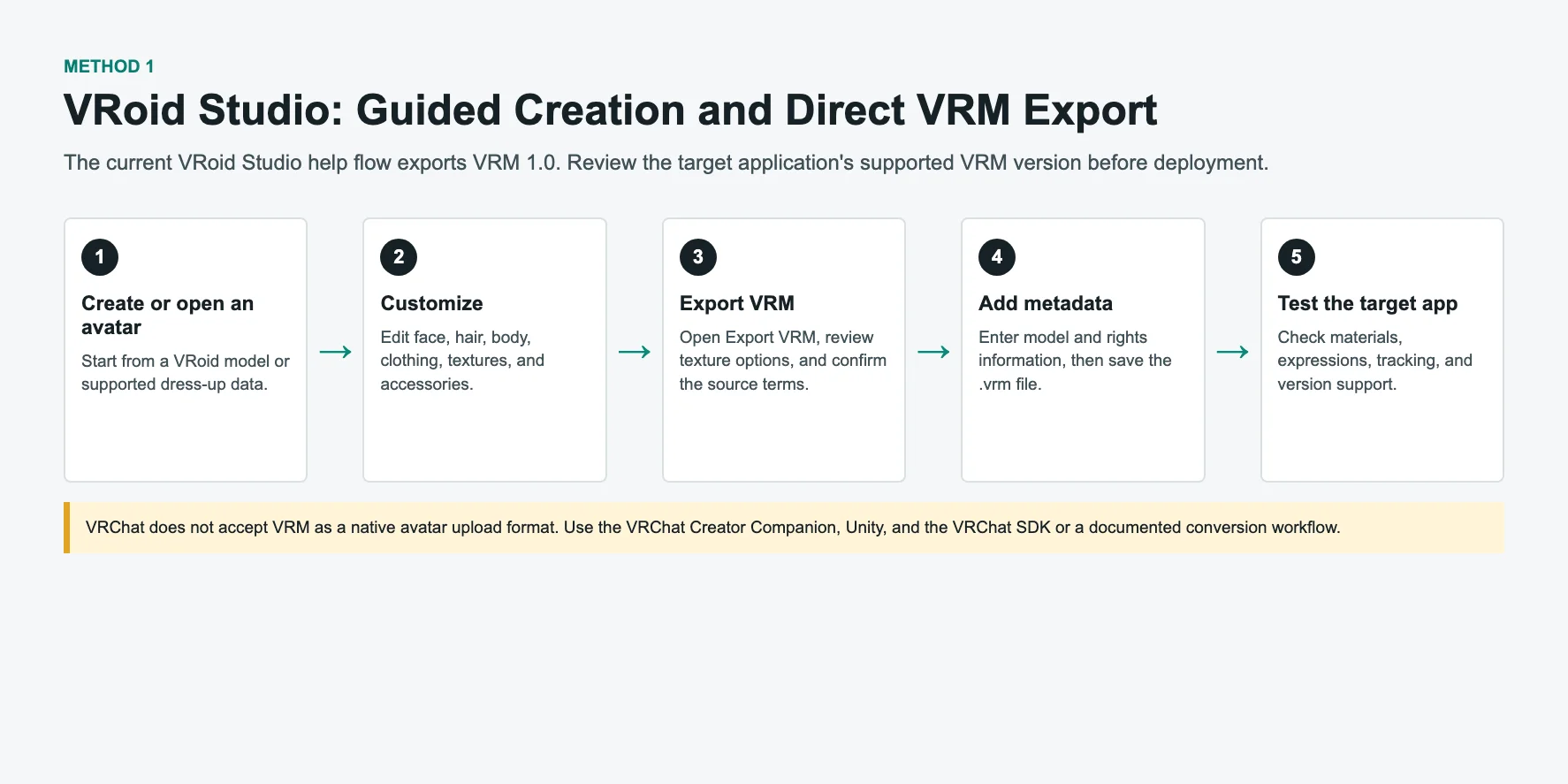Select the "Export VRM" step title
This screenshot has height=784, width=1568.
(x=736, y=303)
